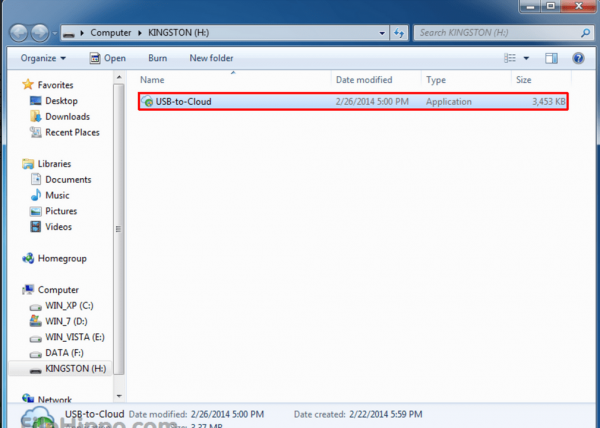Change your view icon button
Image resolution: width=600 pixels, height=428 pixels.
(510, 58)
